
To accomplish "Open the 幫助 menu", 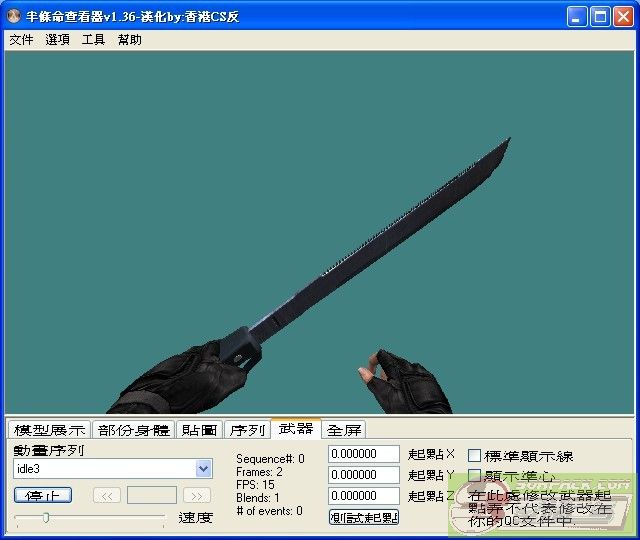I will coord(129,40).
